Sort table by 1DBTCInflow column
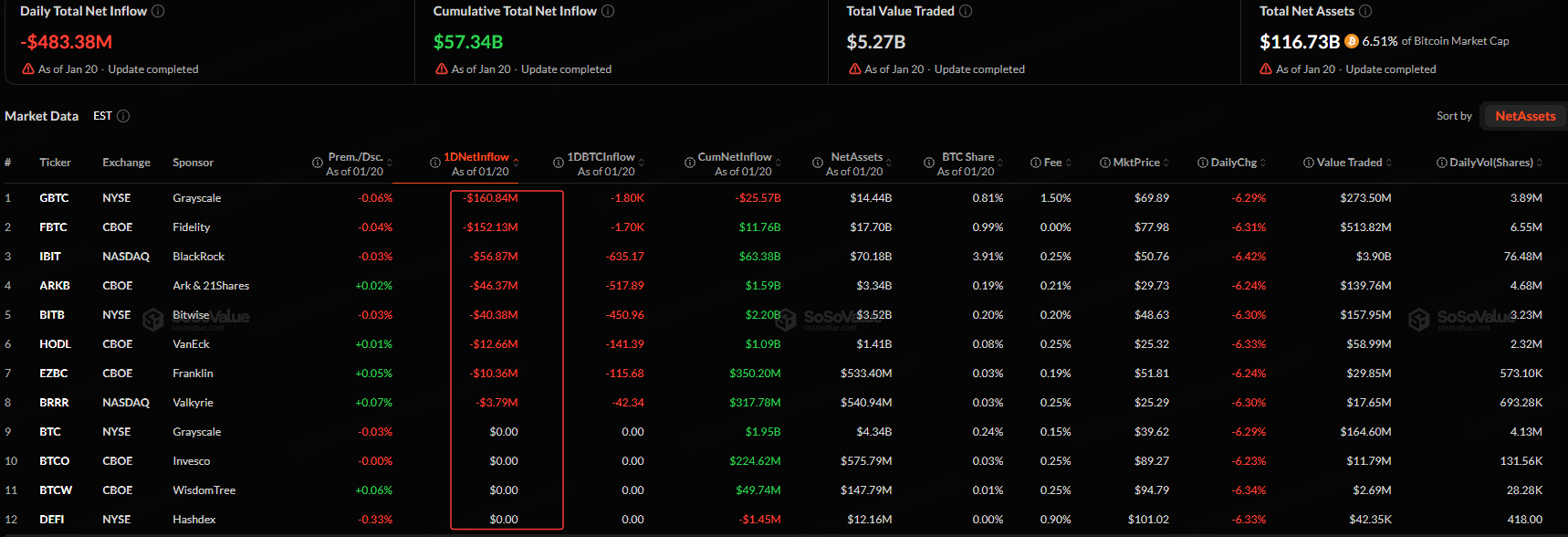Viewport: 1568px width, 537px height. [642, 163]
